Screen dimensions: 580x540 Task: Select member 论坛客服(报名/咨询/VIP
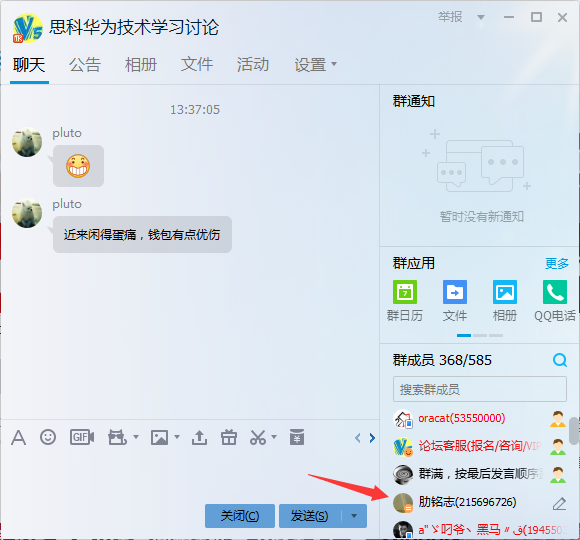point(480,447)
